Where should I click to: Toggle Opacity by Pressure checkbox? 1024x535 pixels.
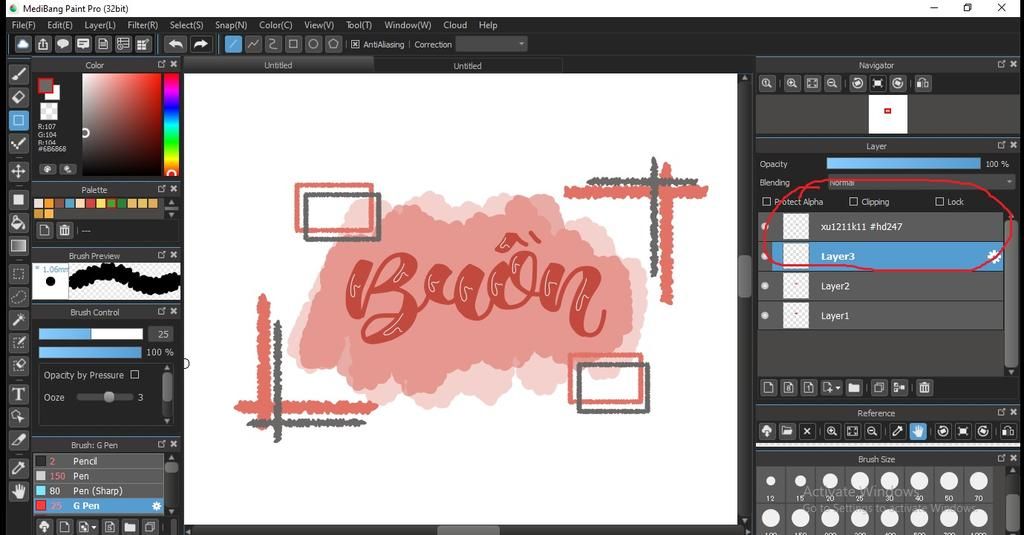pos(135,374)
